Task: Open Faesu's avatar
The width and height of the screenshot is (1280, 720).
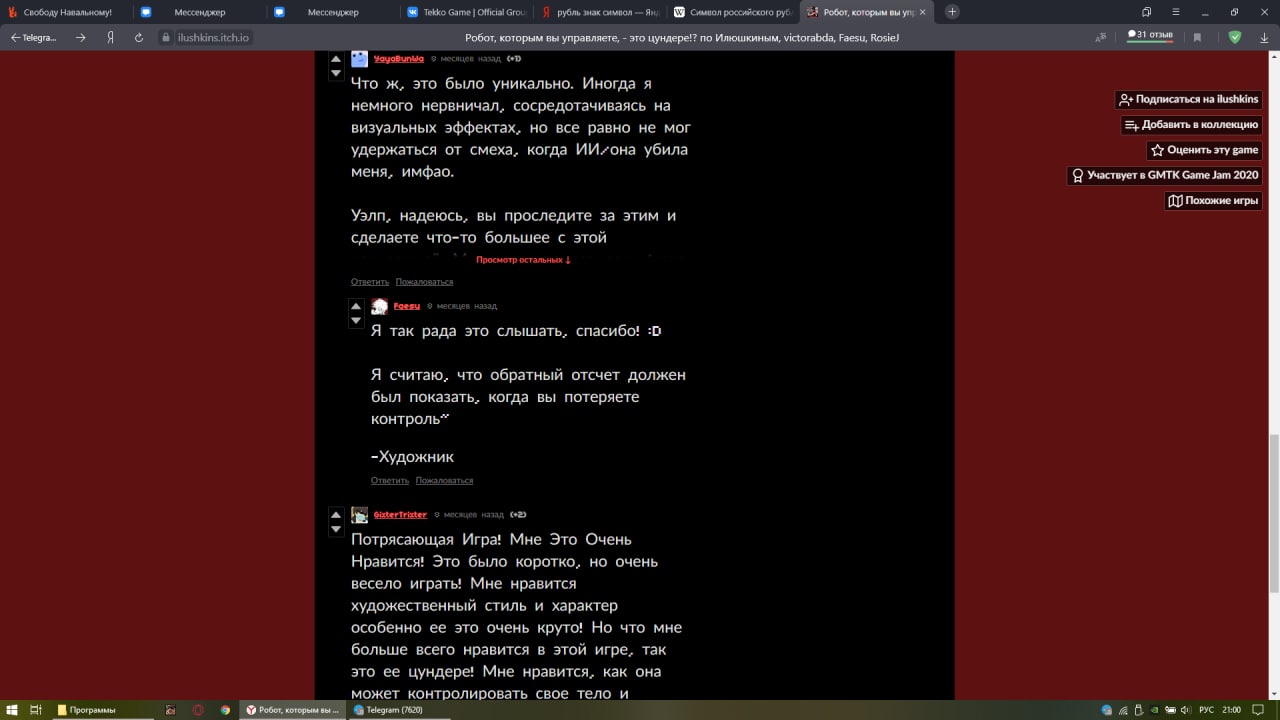Action: tap(379, 306)
